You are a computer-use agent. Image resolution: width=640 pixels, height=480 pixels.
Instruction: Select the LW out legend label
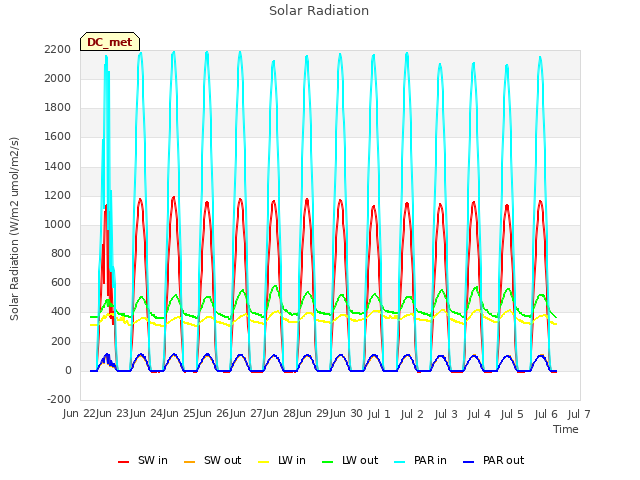coord(360,460)
